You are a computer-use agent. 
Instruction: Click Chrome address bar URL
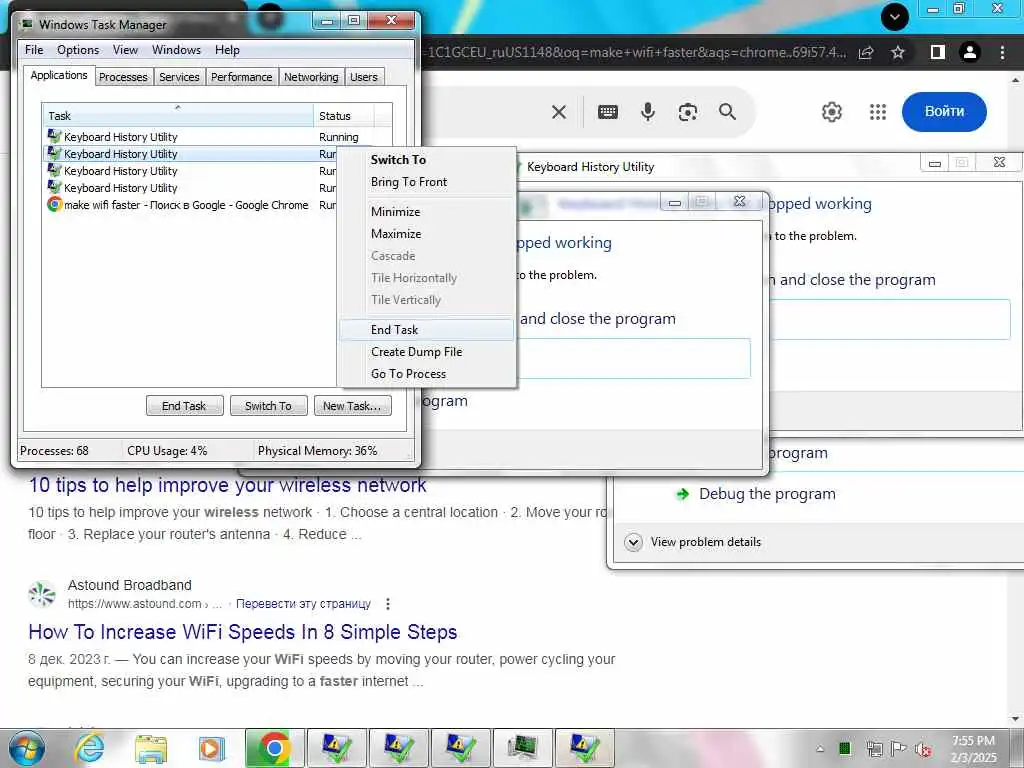pyautogui.click(x=635, y=52)
